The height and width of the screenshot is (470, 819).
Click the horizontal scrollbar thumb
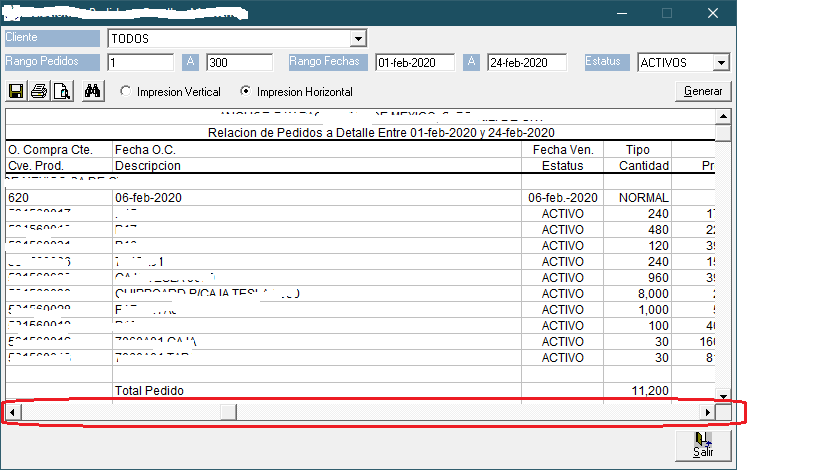tap(228, 412)
